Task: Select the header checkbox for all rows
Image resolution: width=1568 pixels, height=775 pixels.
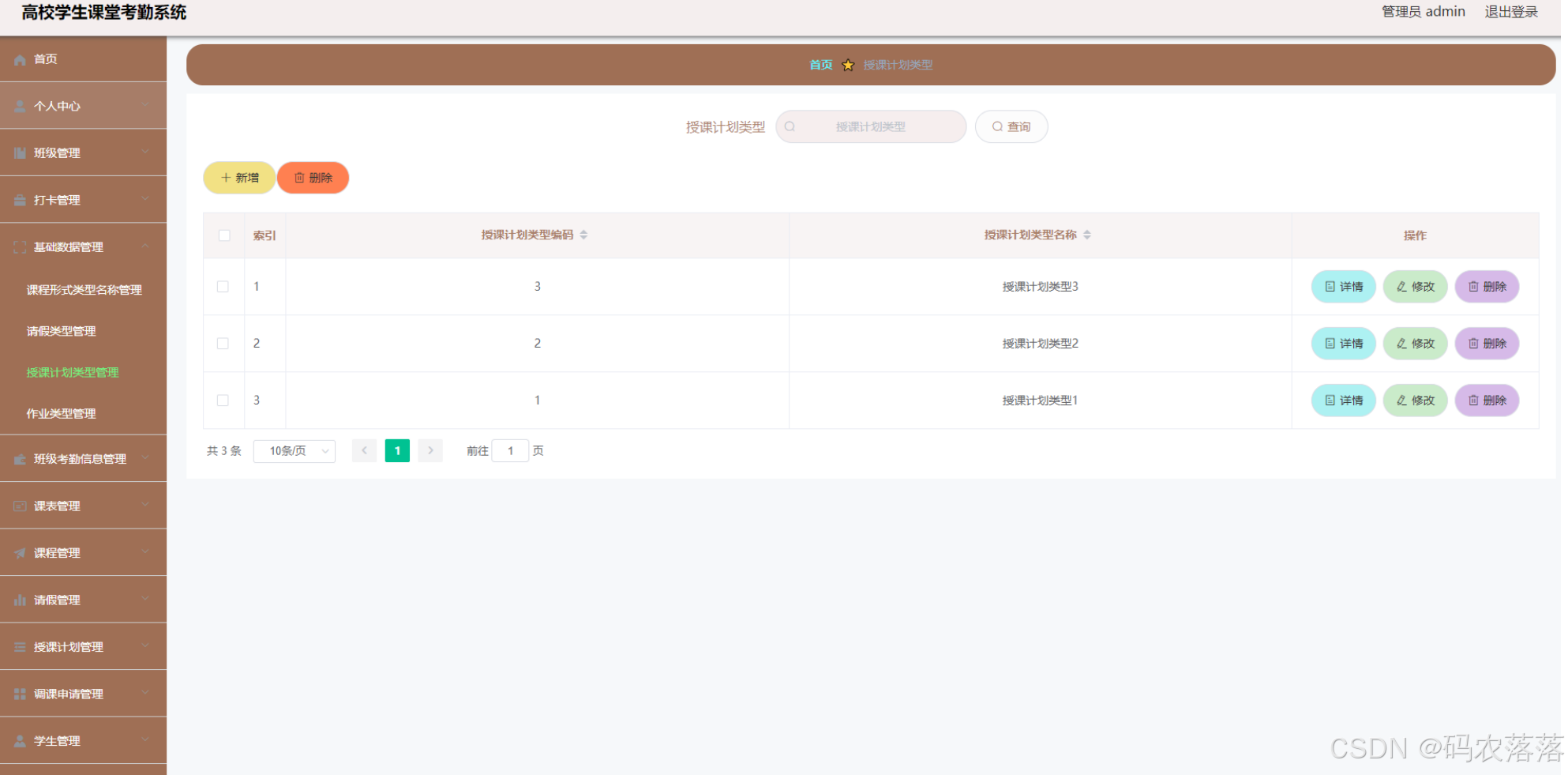Action: 224,235
